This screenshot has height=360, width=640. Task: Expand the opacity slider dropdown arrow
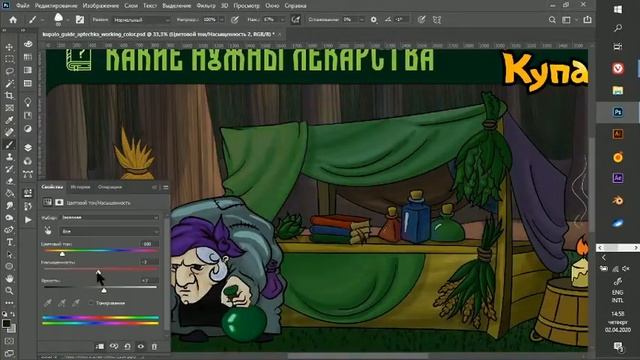(x=222, y=20)
